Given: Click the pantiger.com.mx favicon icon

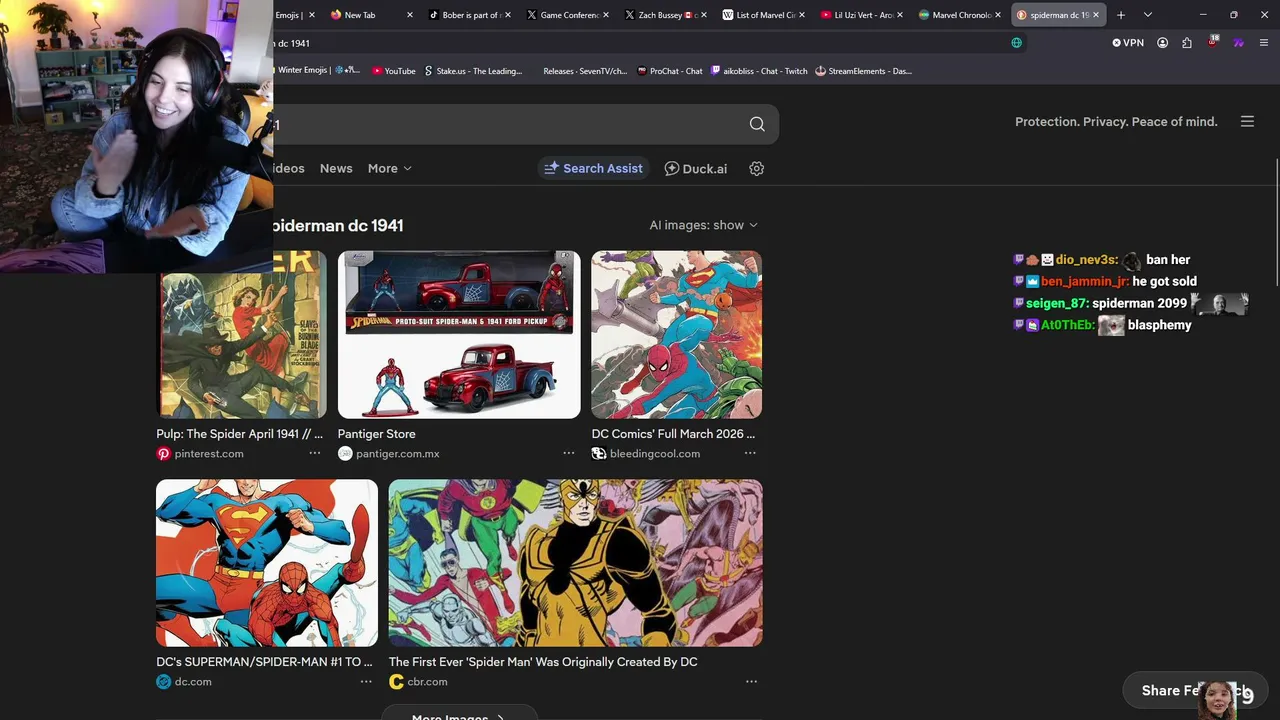Looking at the screenshot, I should pos(345,454).
